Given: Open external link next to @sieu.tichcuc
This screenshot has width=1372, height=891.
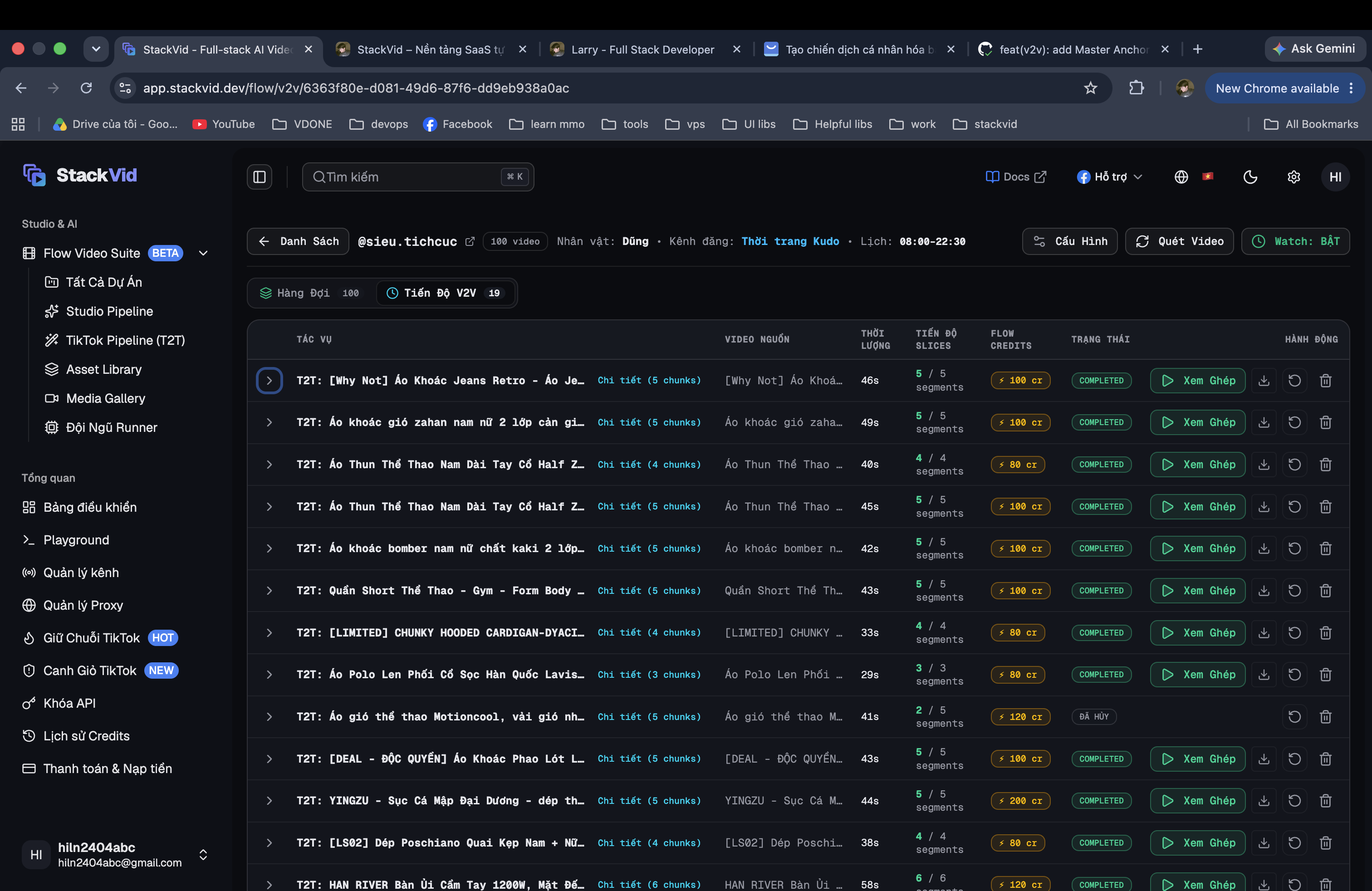Looking at the screenshot, I should pyautogui.click(x=470, y=241).
